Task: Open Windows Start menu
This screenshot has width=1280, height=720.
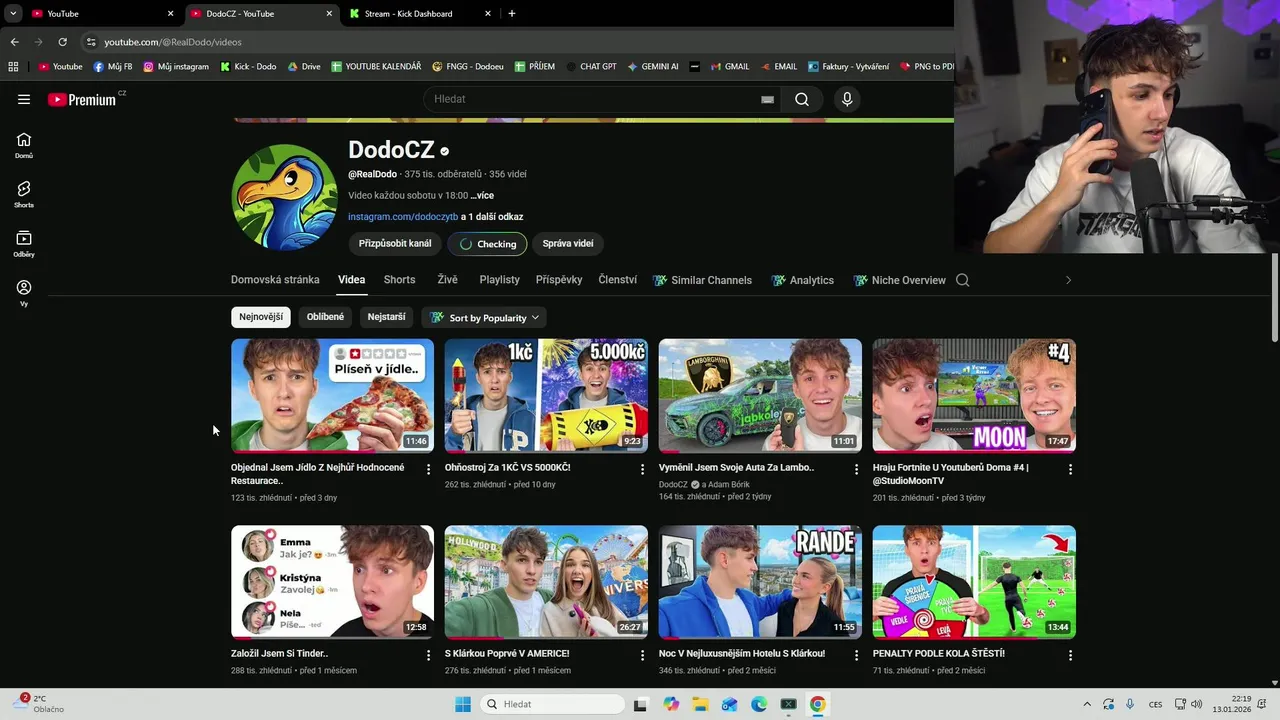Action: [x=463, y=704]
